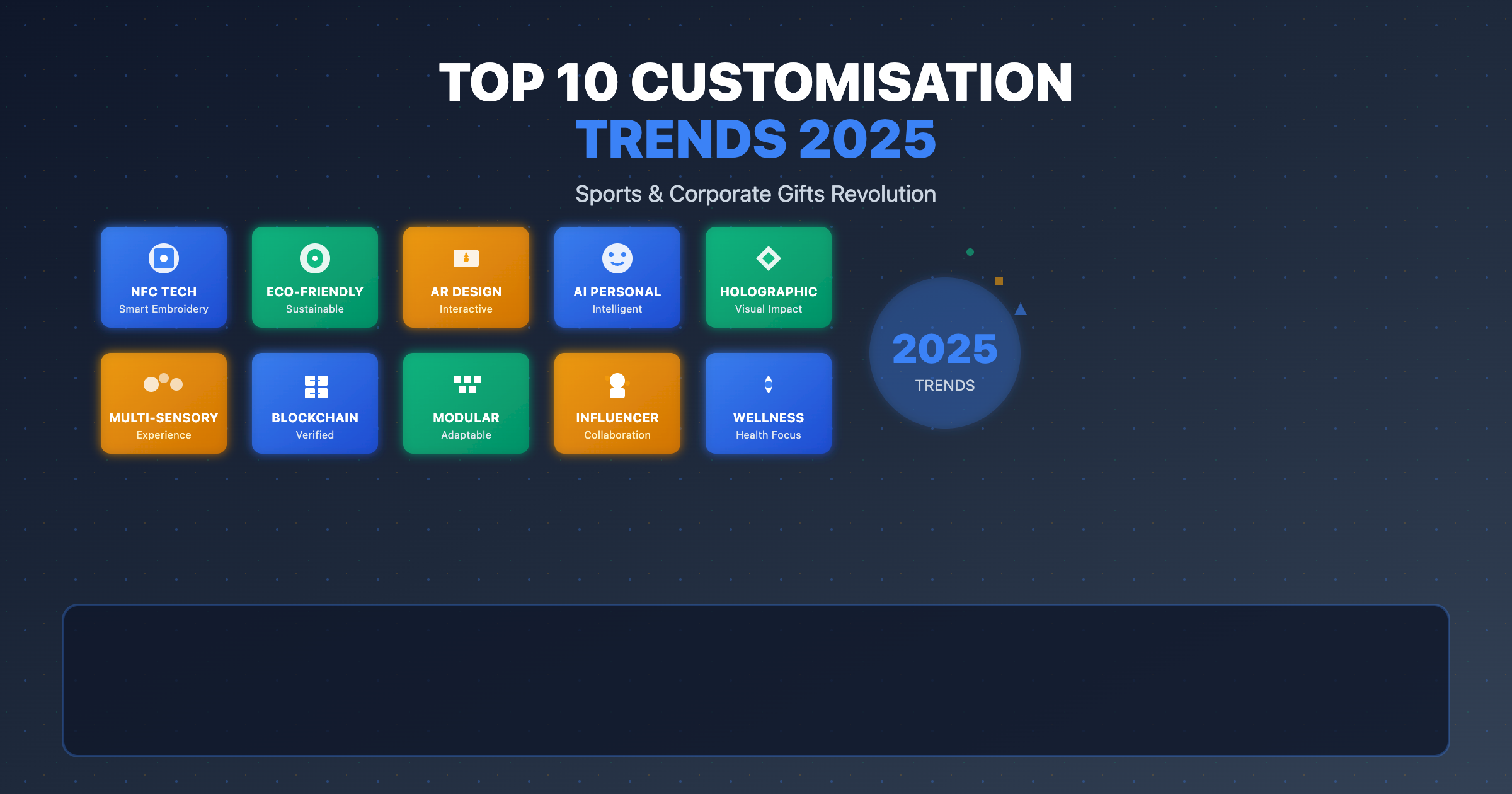Select the Holographic diamond icon

768,259
